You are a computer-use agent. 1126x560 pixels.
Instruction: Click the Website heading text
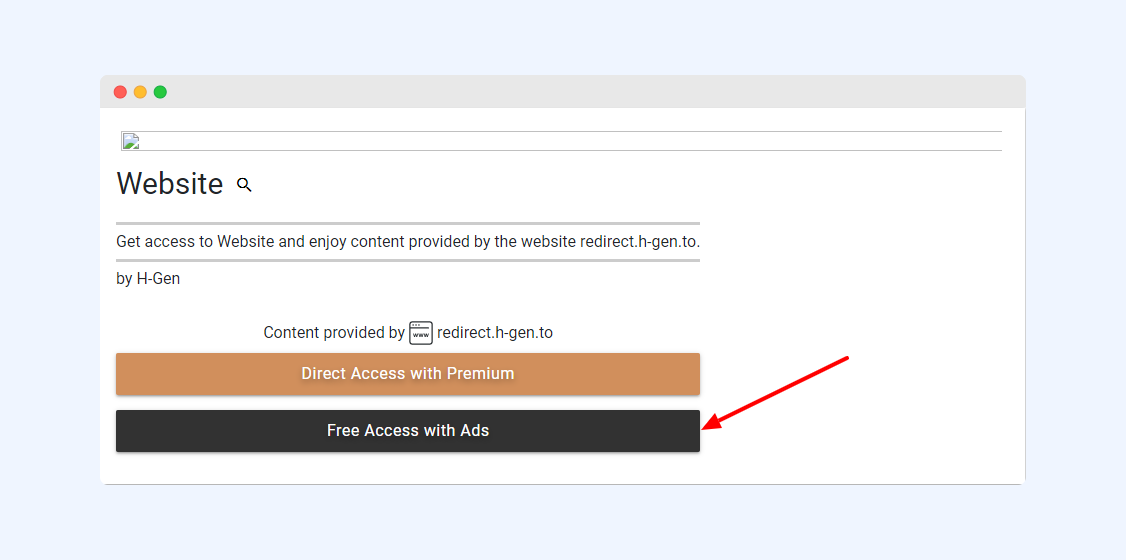169,184
